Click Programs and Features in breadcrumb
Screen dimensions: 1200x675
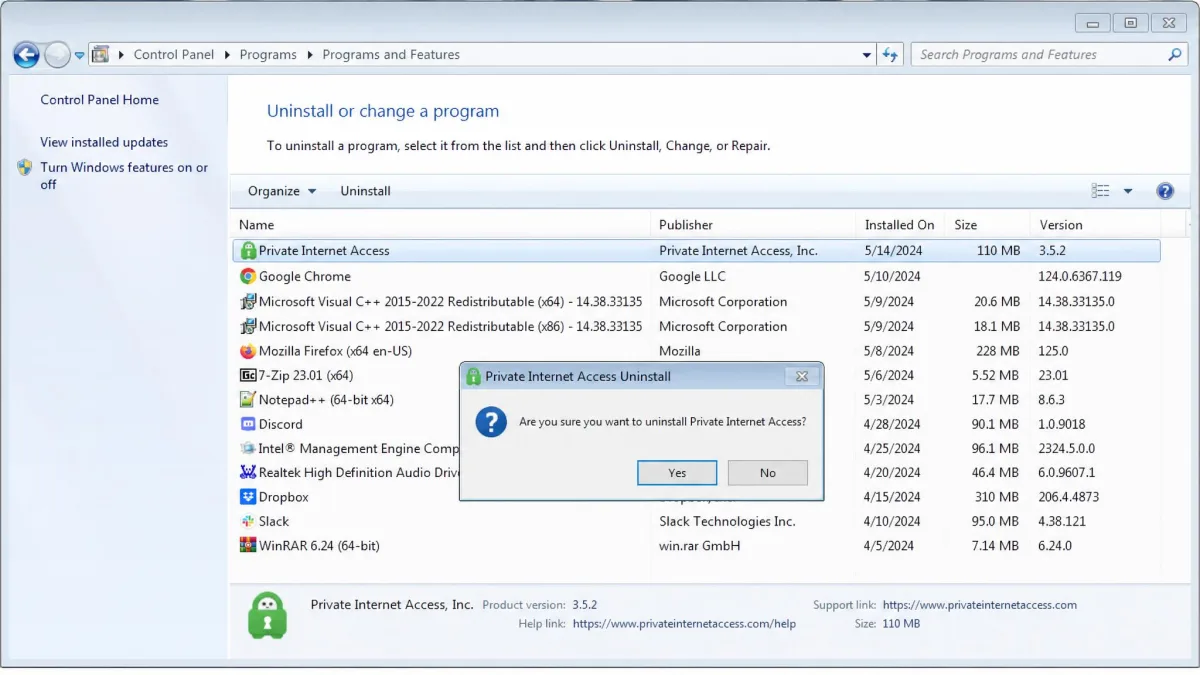391,55
